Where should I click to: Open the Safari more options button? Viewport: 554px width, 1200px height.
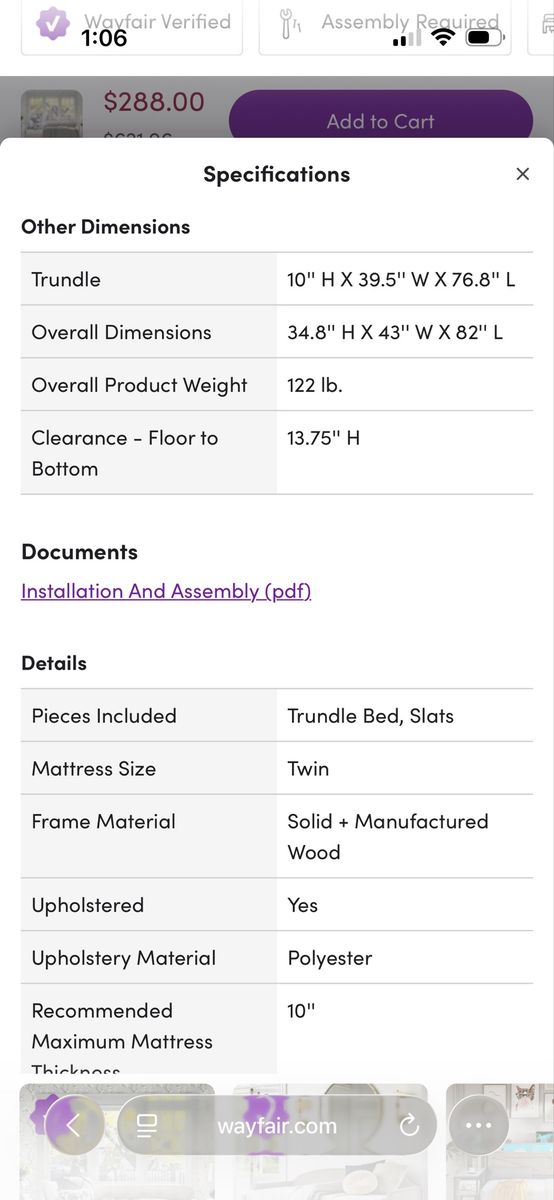tap(479, 1125)
